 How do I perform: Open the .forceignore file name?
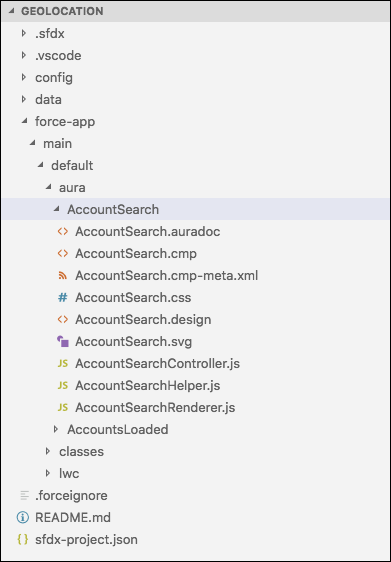[x=71, y=496]
